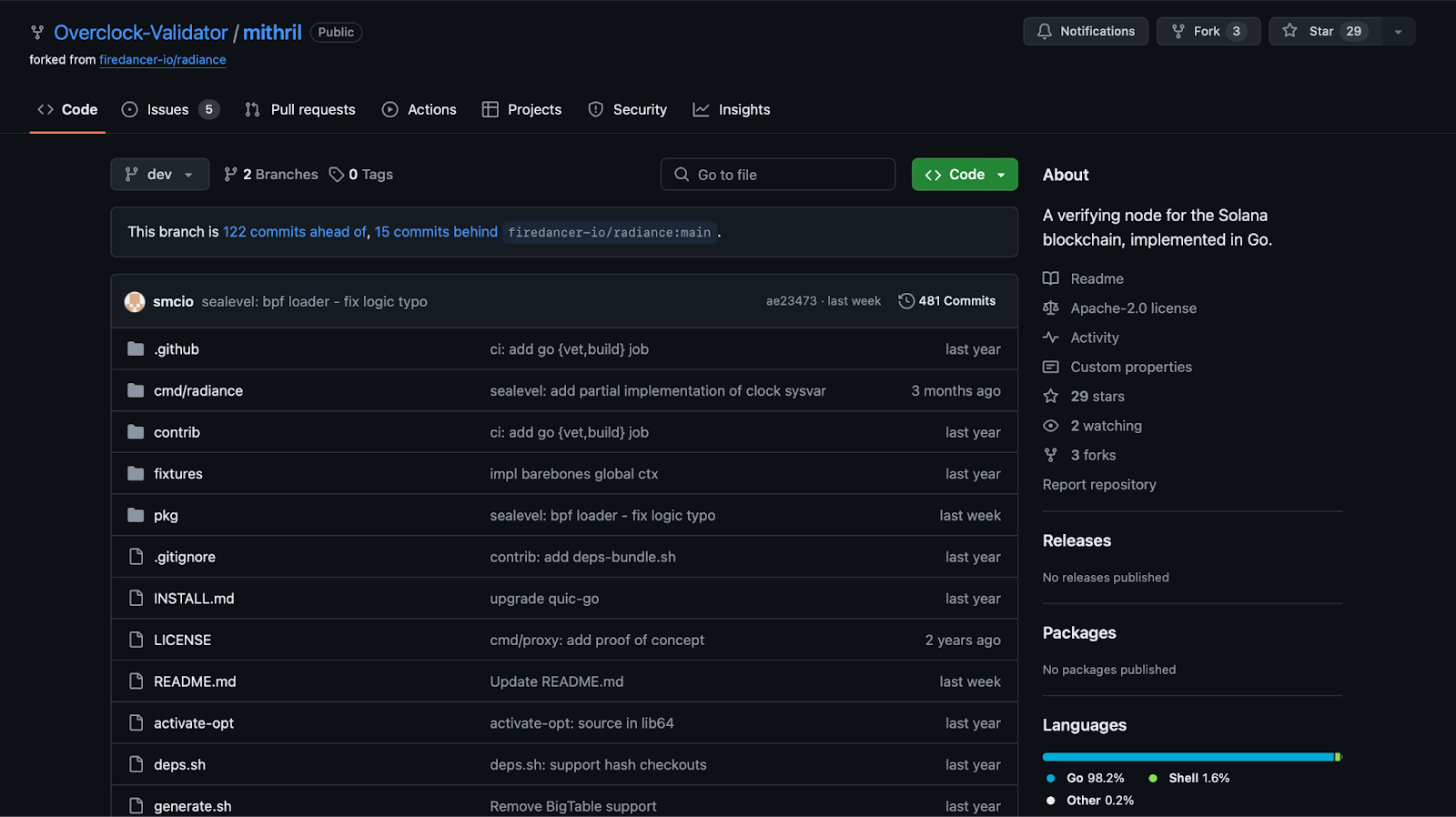This screenshot has width=1456, height=817.
Task: Switch to the Projects tab
Action: (522, 109)
